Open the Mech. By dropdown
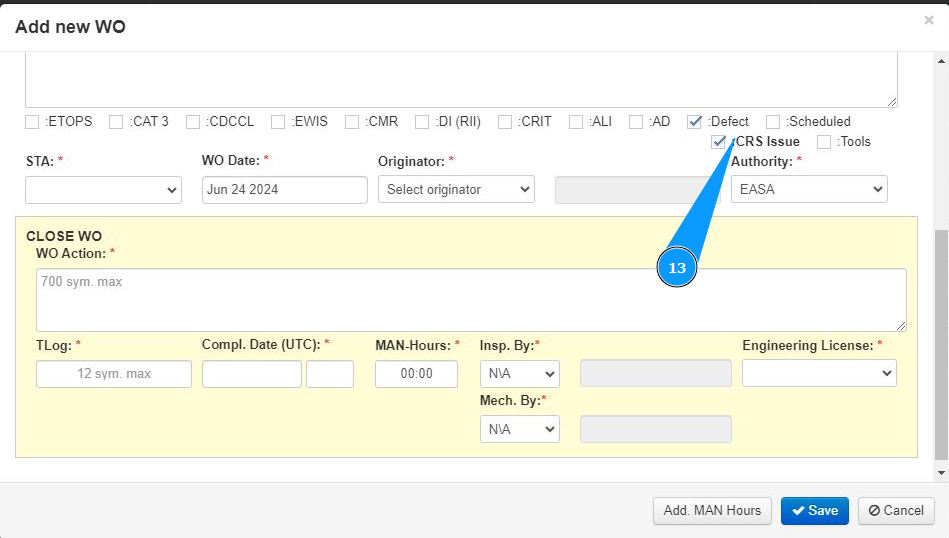Viewport: 949px width, 538px height. tap(519, 429)
